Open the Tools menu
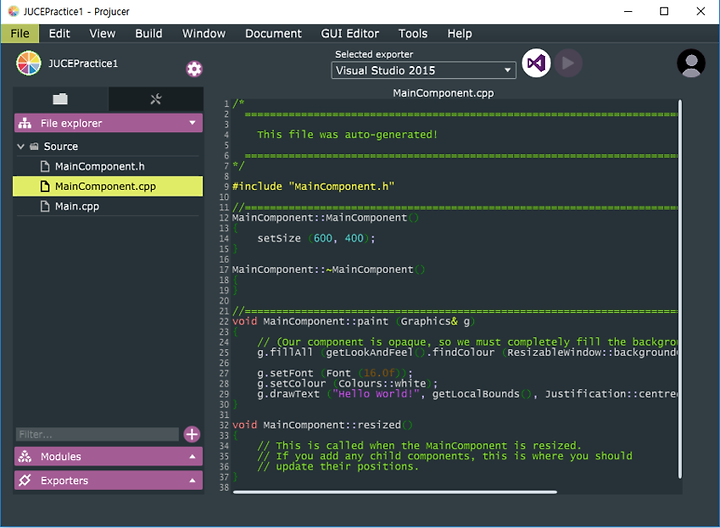The height and width of the screenshot is (528, 720). click(413, 34)
